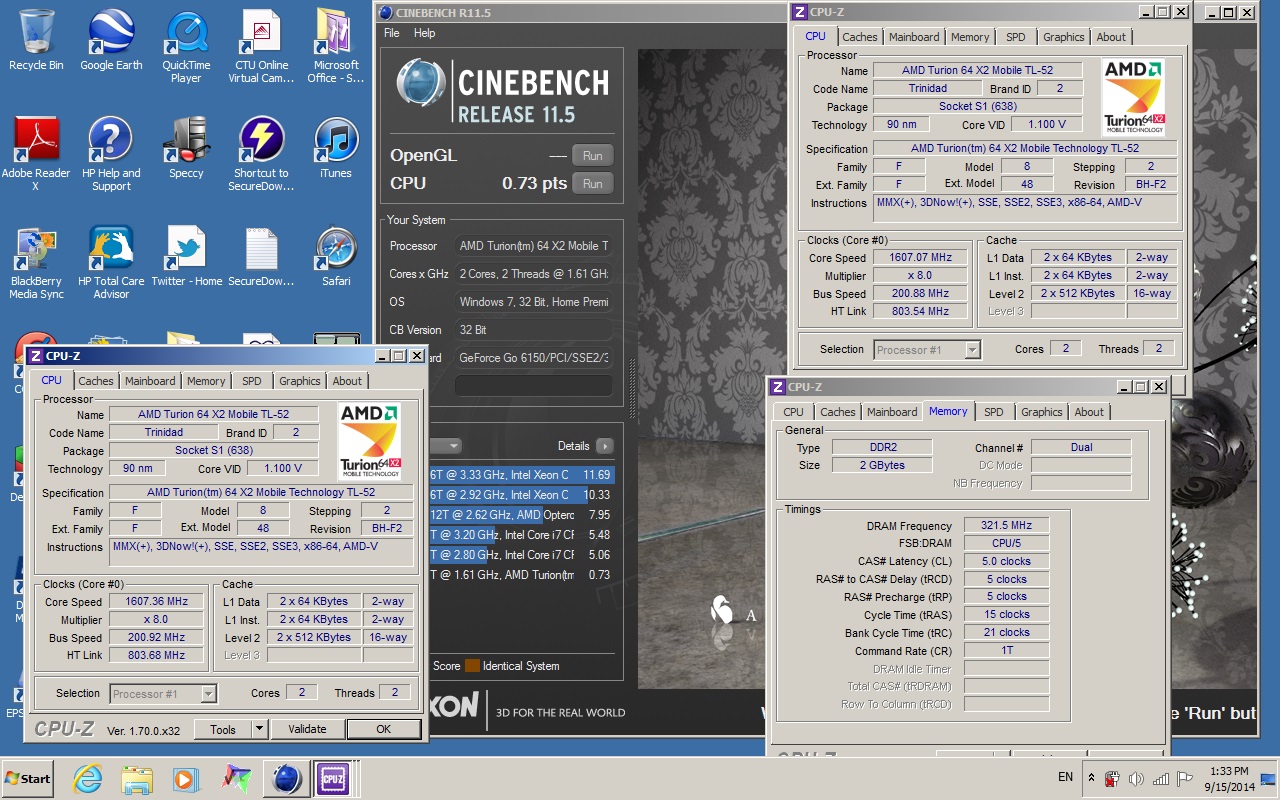Launch the Microsoft Office shortcut
Image resolution: width=1280 pixels, height=800 pixels.
336,46
